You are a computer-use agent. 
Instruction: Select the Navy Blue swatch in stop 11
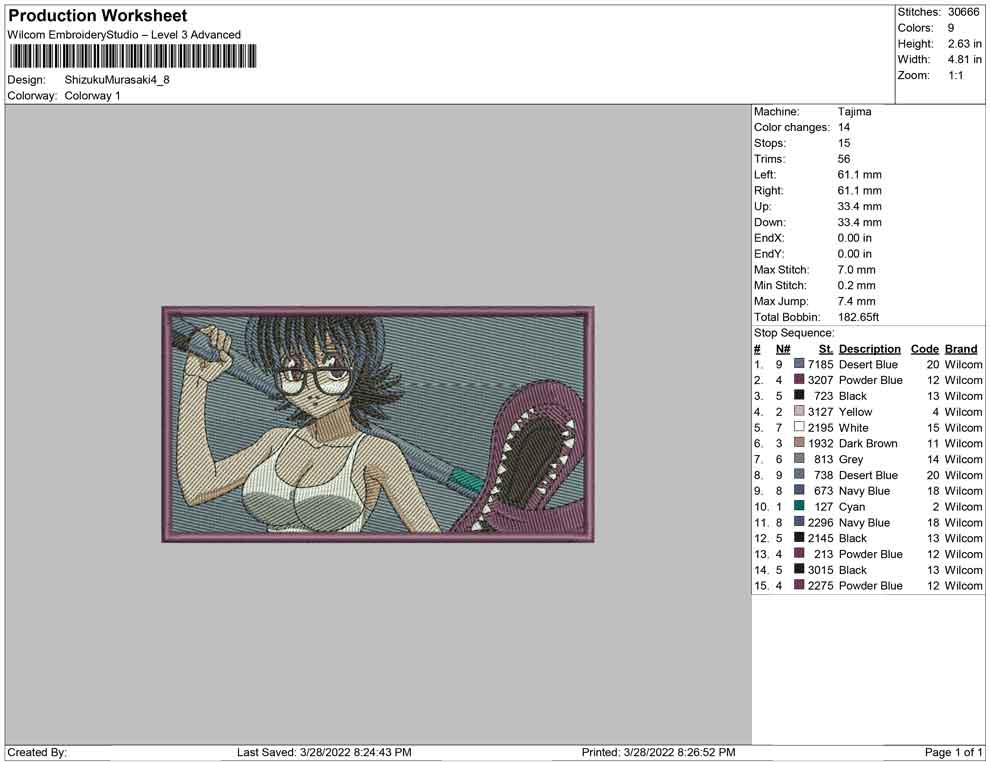point(799,523)
